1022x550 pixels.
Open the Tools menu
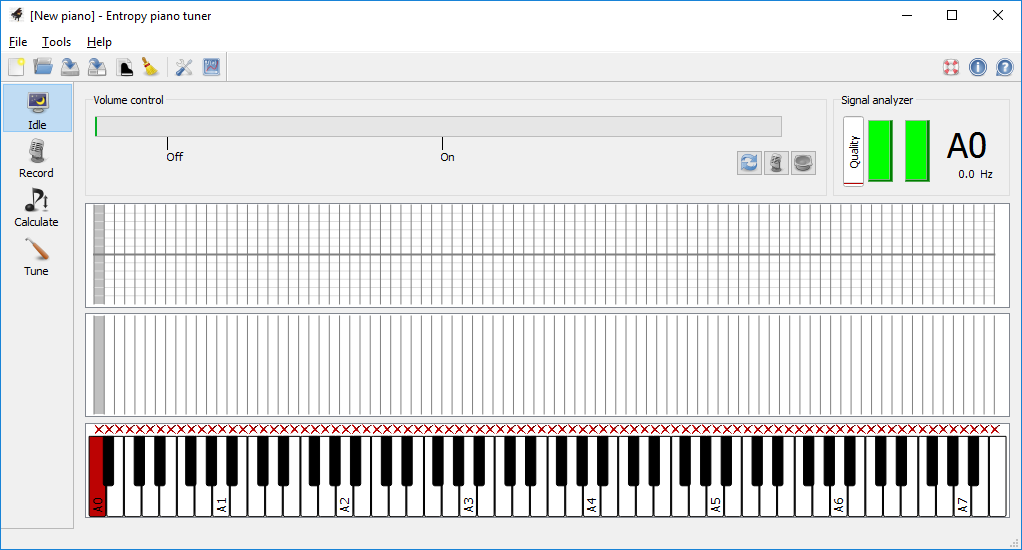[56, 42]
